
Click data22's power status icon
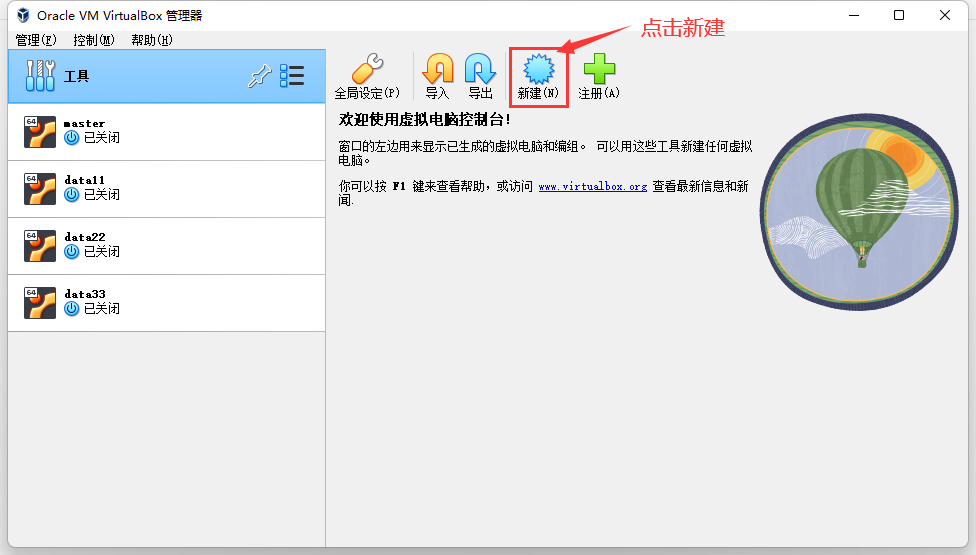[x=72, y=251]
